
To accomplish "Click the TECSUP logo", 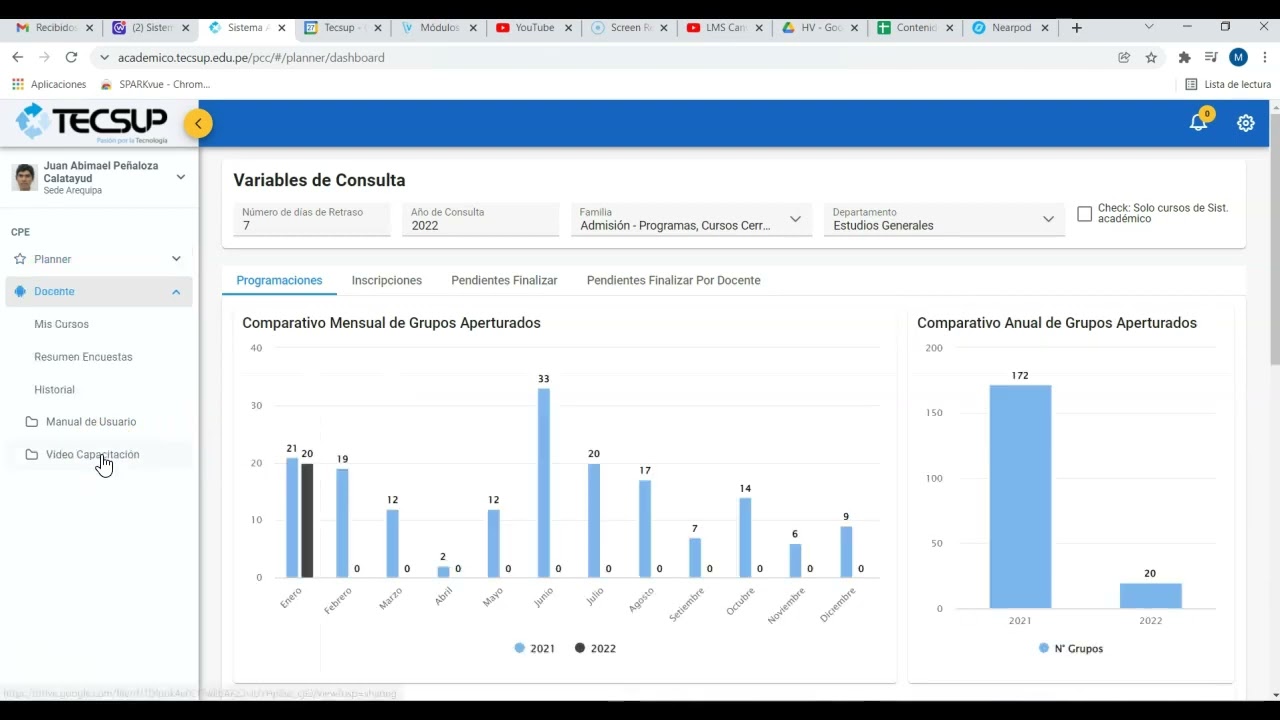I will [x=92, y=123].
